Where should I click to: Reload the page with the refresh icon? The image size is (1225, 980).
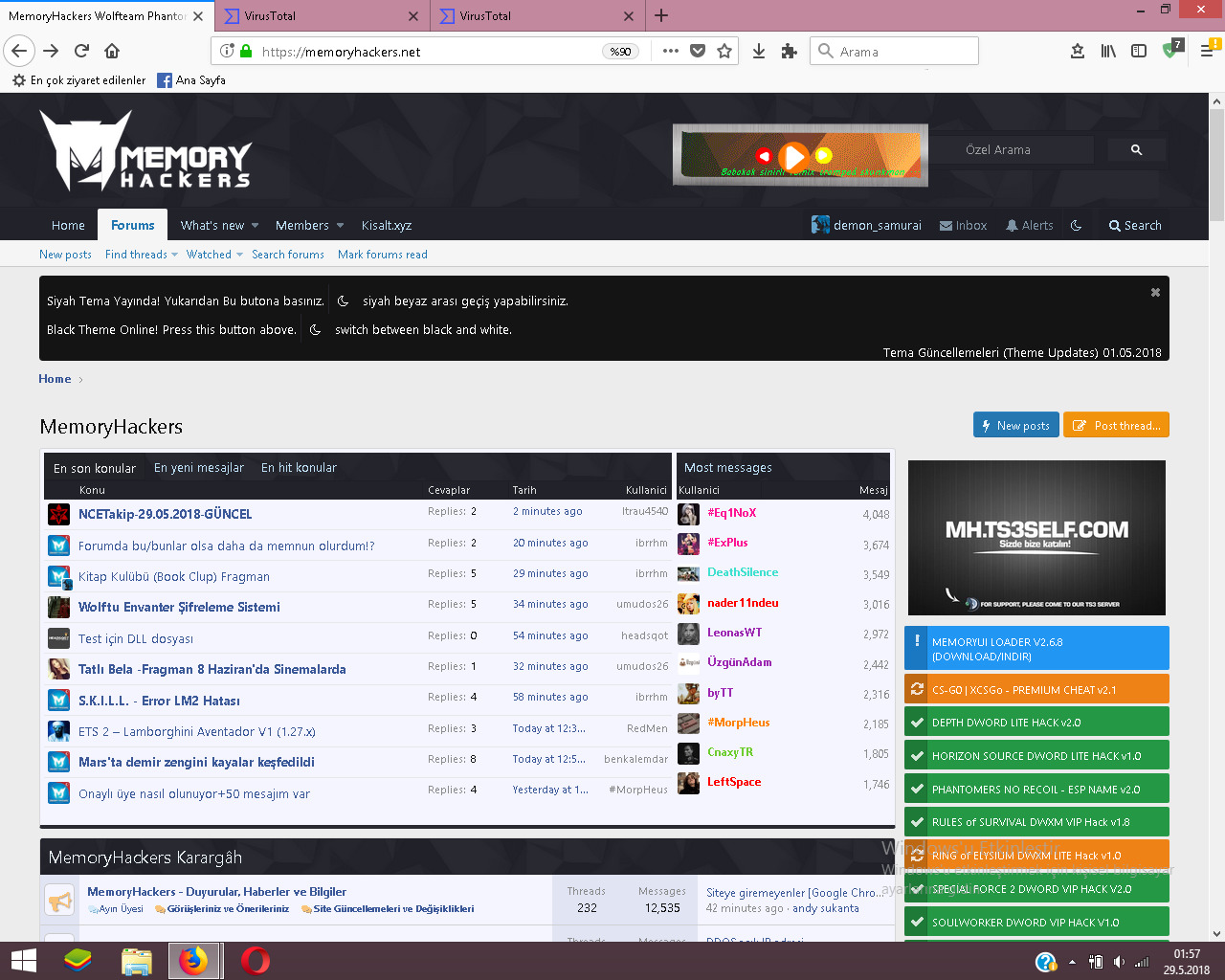(x=81, y=52)
